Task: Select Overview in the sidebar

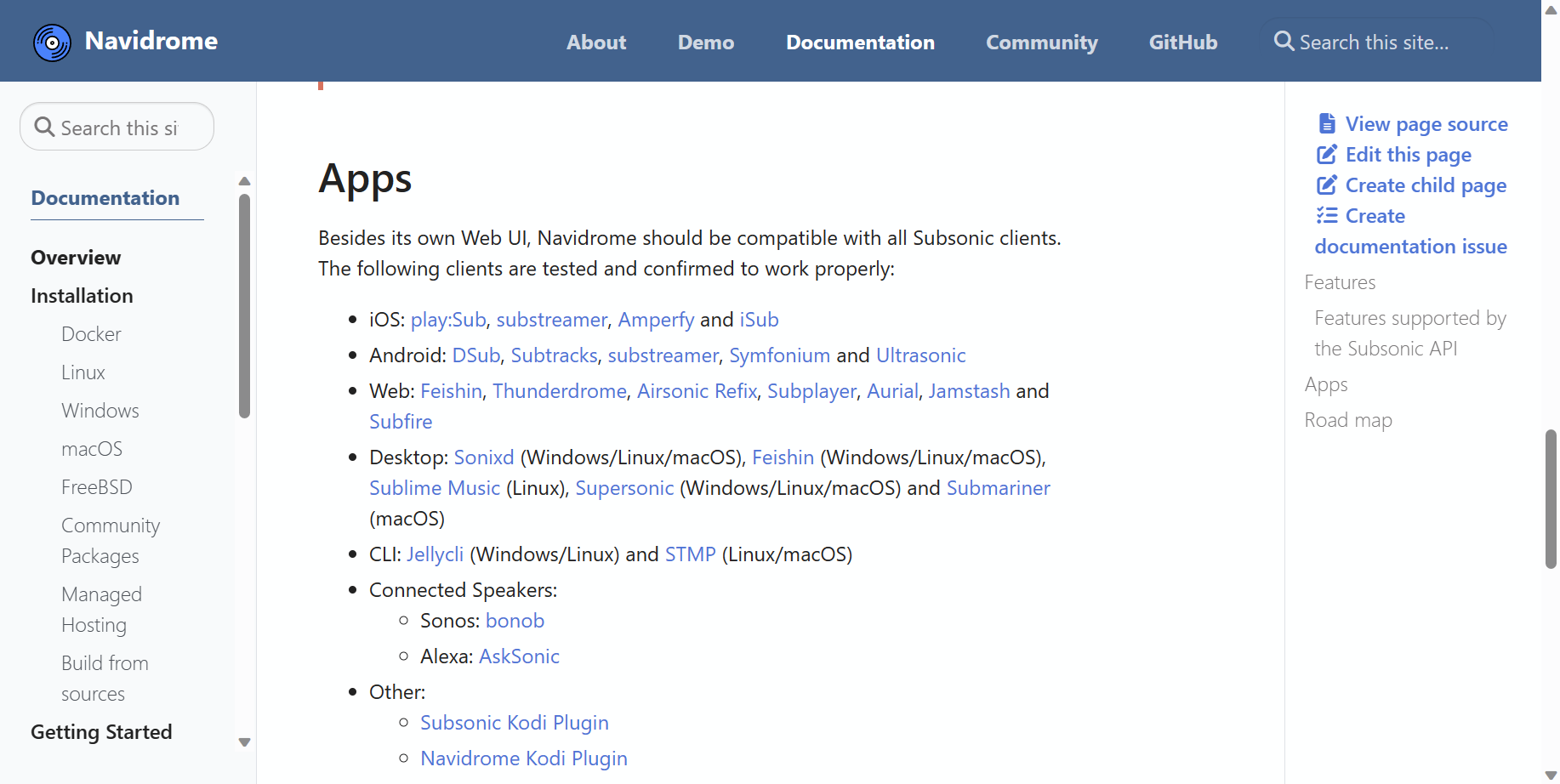Action: click(x=76, y=258)
